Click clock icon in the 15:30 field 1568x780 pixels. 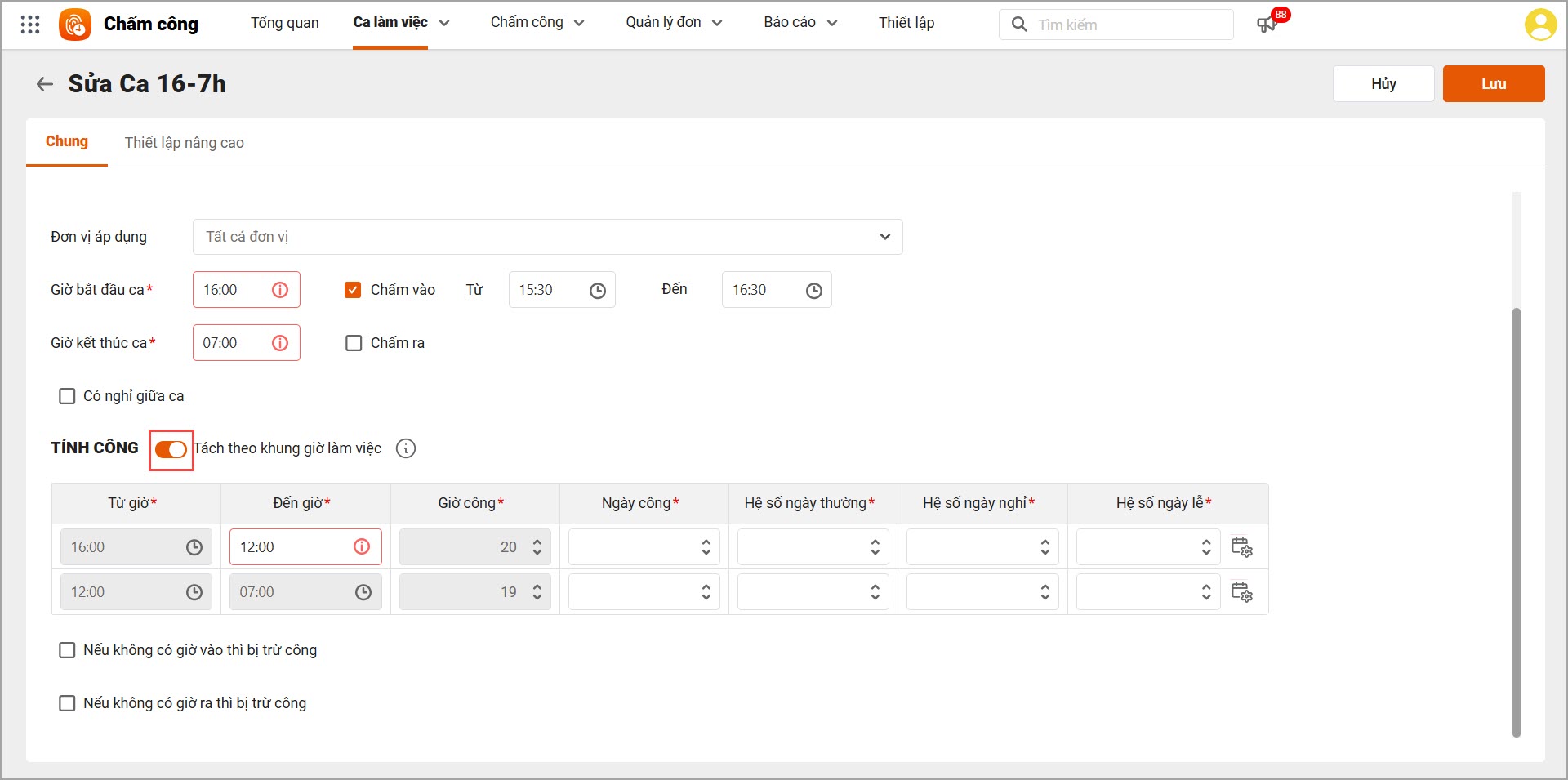coord(598,291)
